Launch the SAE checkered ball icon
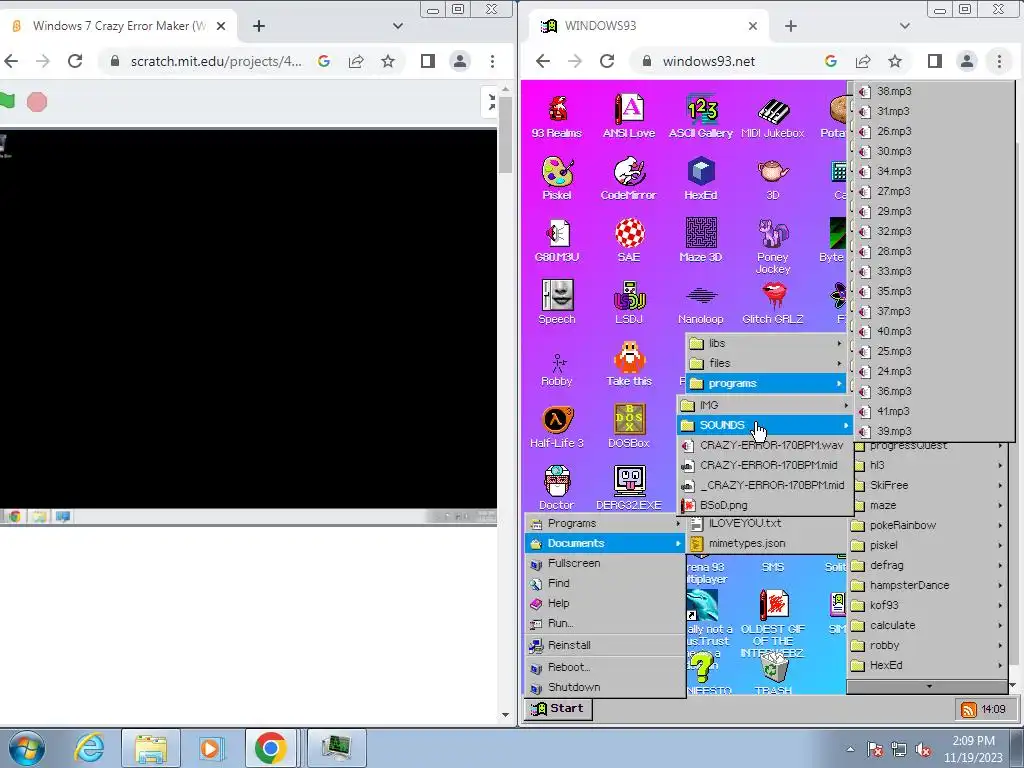The height and width of the screenshot is (768, 1024). 629,240
